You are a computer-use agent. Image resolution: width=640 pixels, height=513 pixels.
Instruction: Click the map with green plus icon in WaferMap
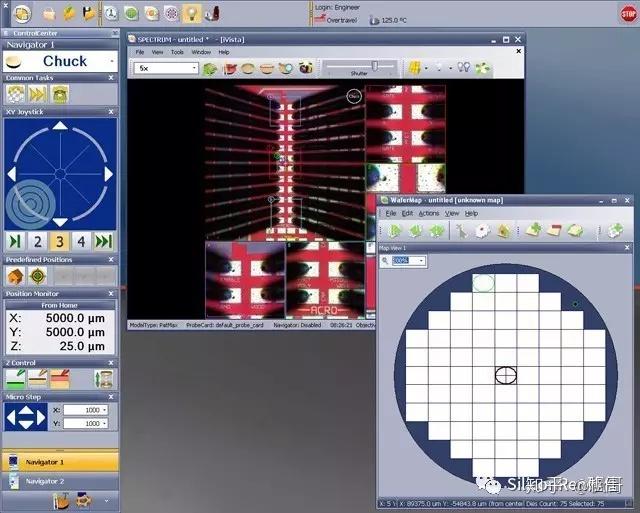(533, 231)
